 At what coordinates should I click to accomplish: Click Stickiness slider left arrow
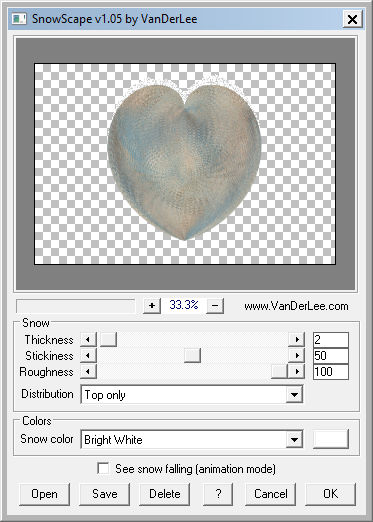tap(88, 356)
